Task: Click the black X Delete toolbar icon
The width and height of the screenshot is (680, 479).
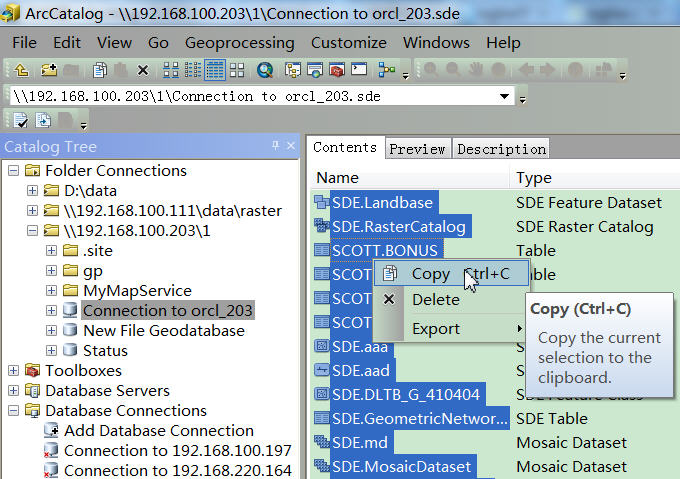Action: click(x=143, y=70)
